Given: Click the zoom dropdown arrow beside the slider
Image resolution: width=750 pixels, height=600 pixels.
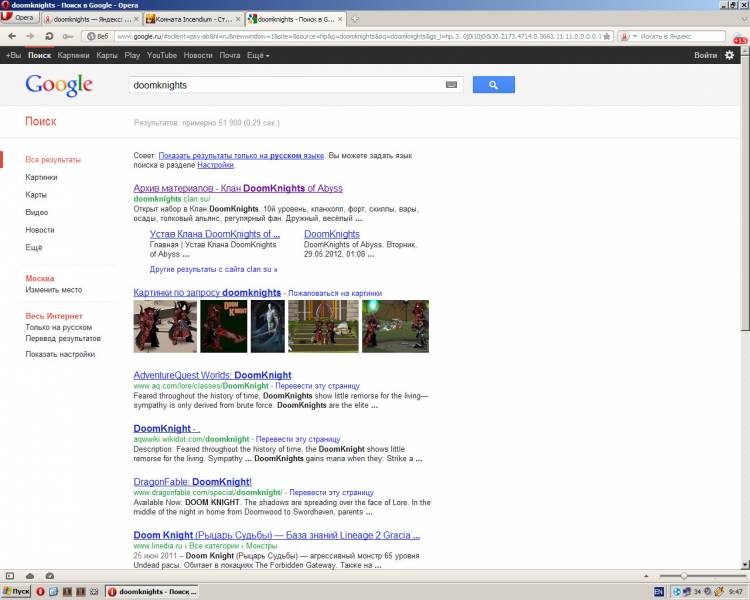Looking at the screenshot, I should [646, 576].
